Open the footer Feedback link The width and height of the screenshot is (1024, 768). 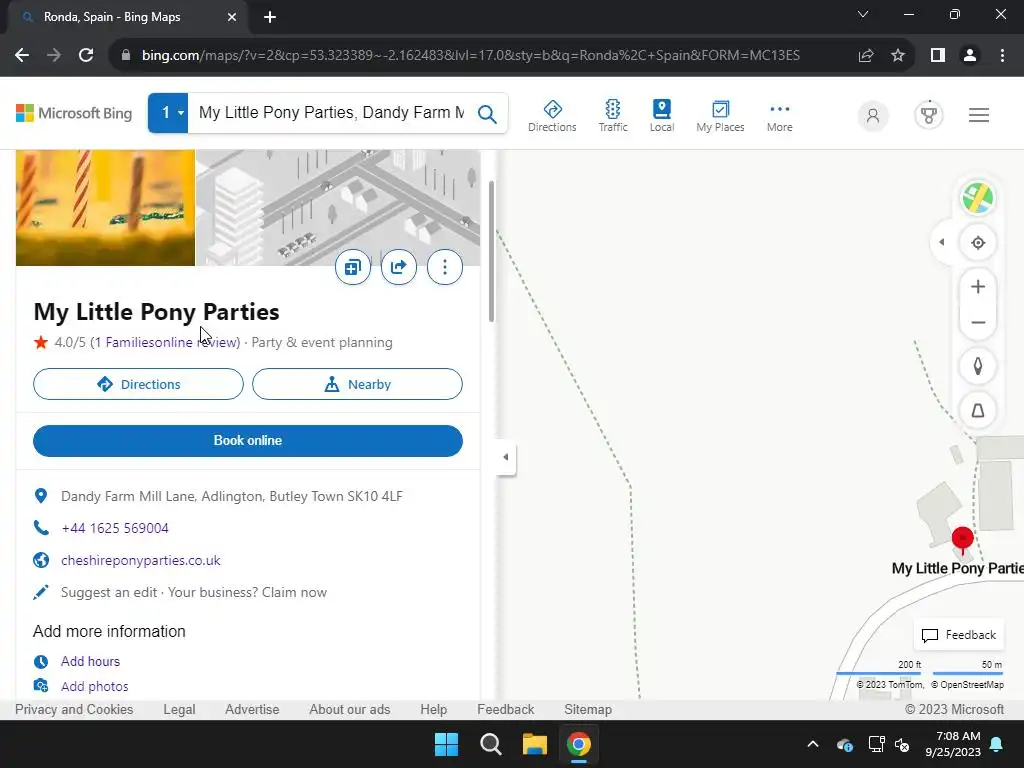tap(505, 709)
